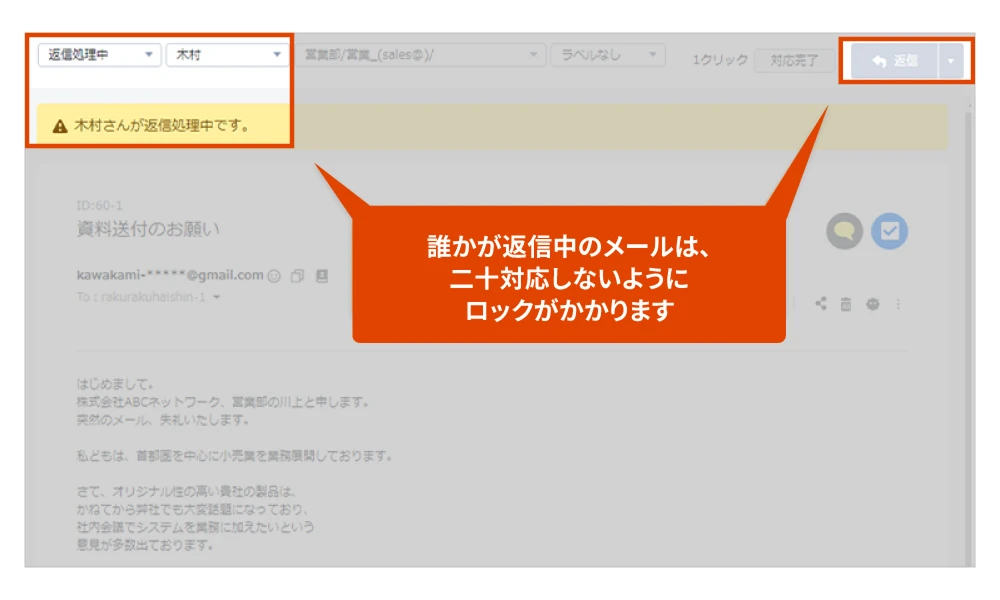Image resolution: width=1000 pixels, height=600 pixels.
Task: Expand the To: rakurakuhaishin-1 recipient arrow
Action: click(217, 297)
